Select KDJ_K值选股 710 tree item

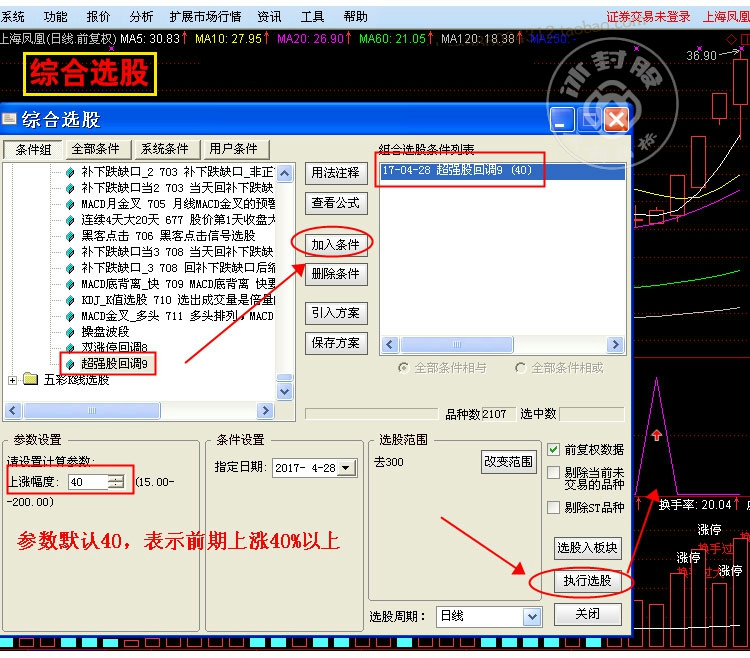177,300
